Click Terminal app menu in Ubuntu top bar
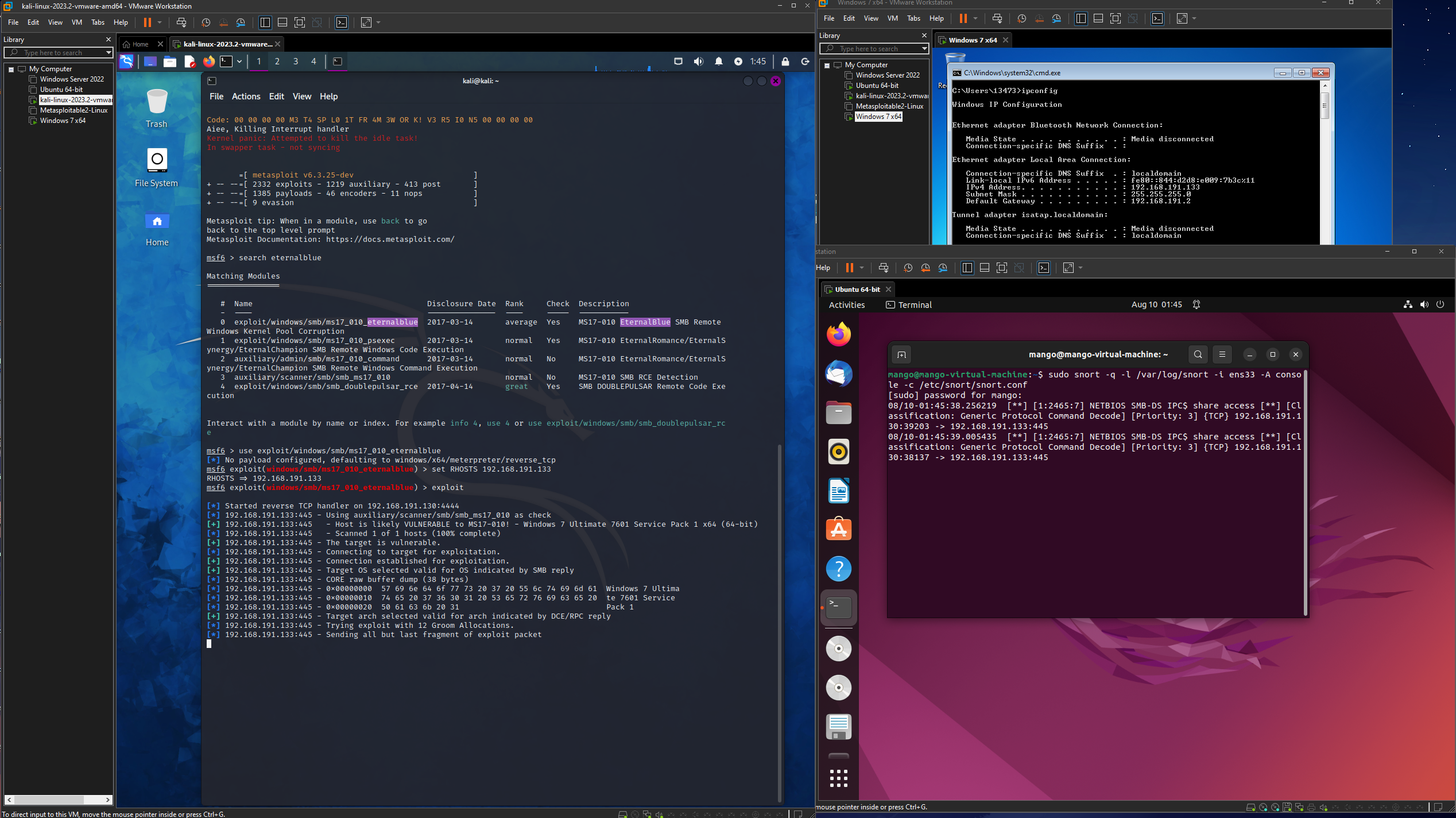The height and width of the screenshot is (818, 1456). 909,305
